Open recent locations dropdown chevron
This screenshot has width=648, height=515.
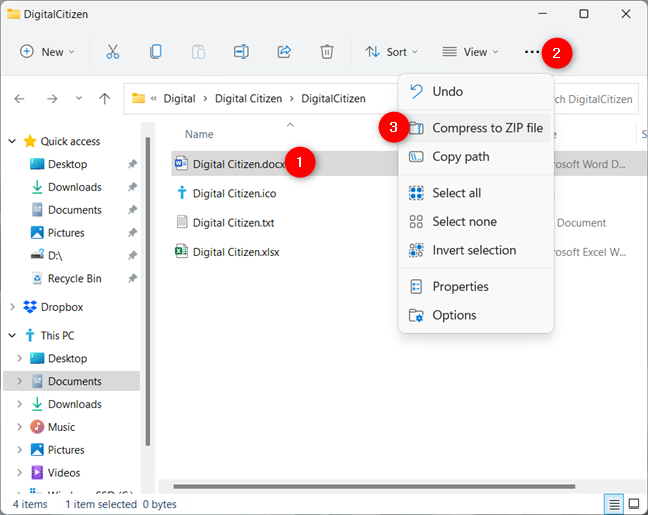[x=79, y=99]
